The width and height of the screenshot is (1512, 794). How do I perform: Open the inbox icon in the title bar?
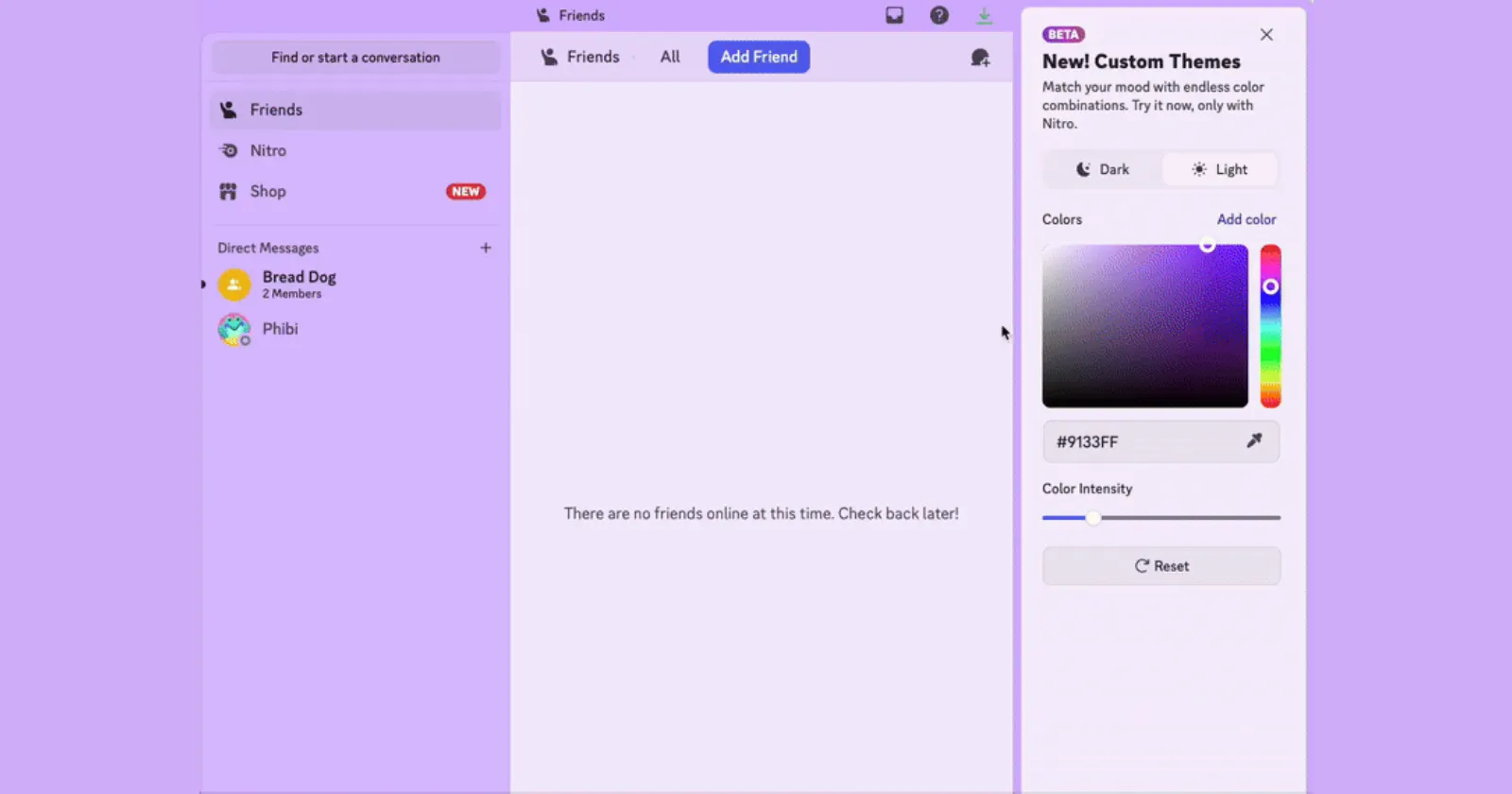pyautogui.click(x=894, y=15)
